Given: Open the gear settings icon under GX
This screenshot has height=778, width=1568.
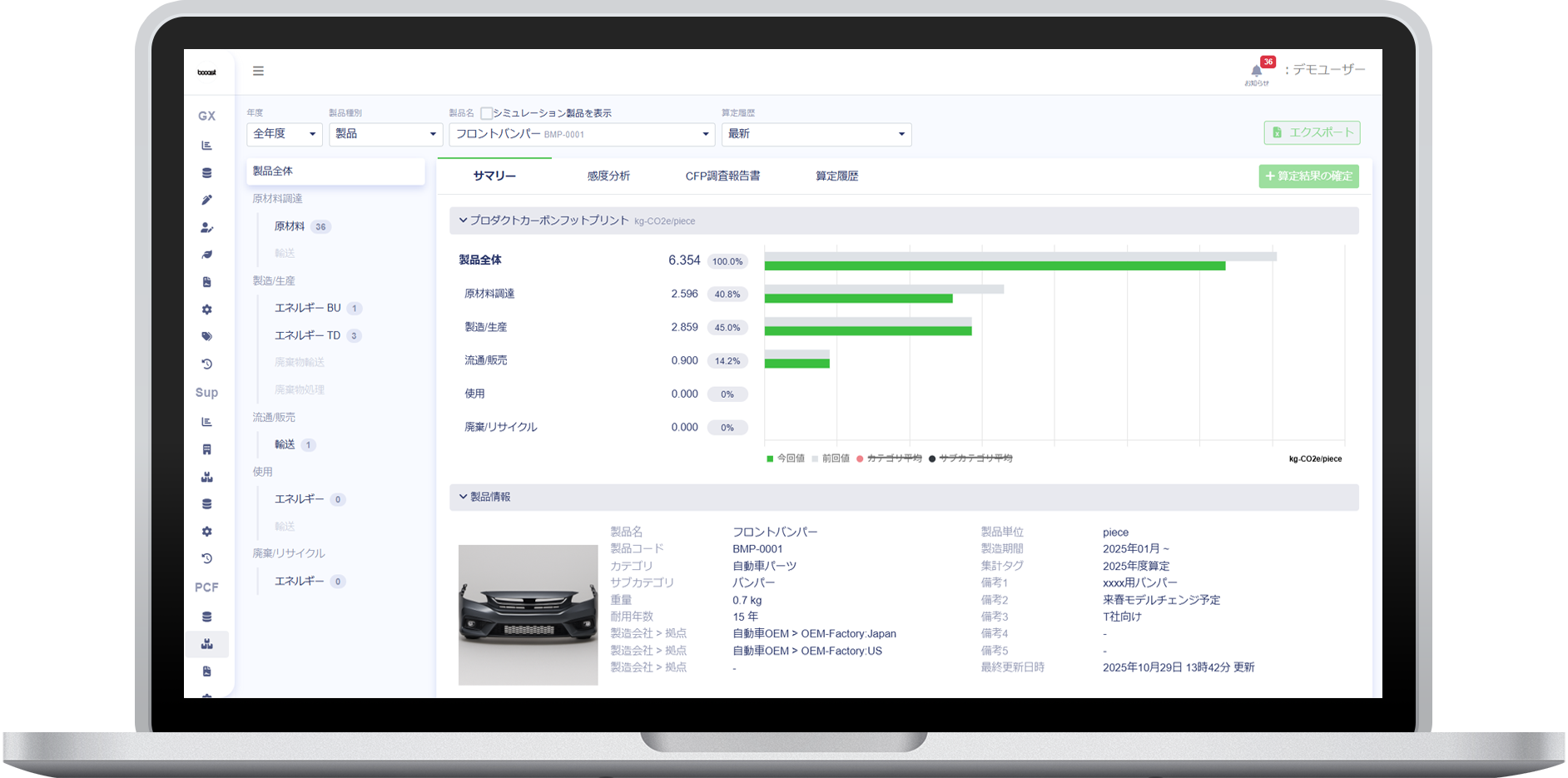Looking at the screenshot, I should (206, 310).
